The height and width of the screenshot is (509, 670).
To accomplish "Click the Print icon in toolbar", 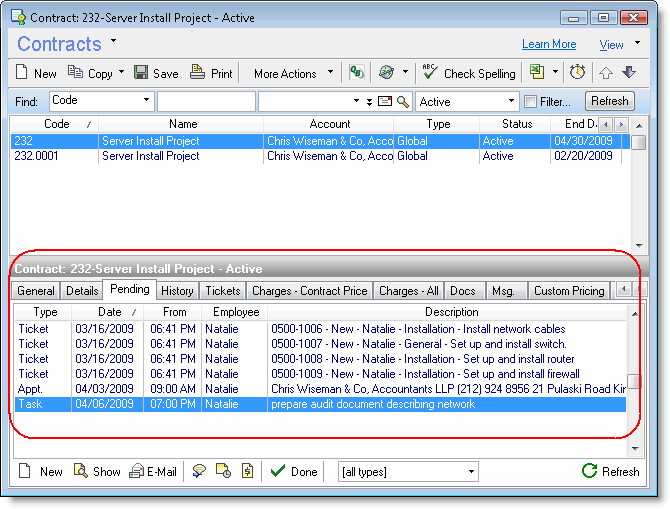I will pos(198,73).
